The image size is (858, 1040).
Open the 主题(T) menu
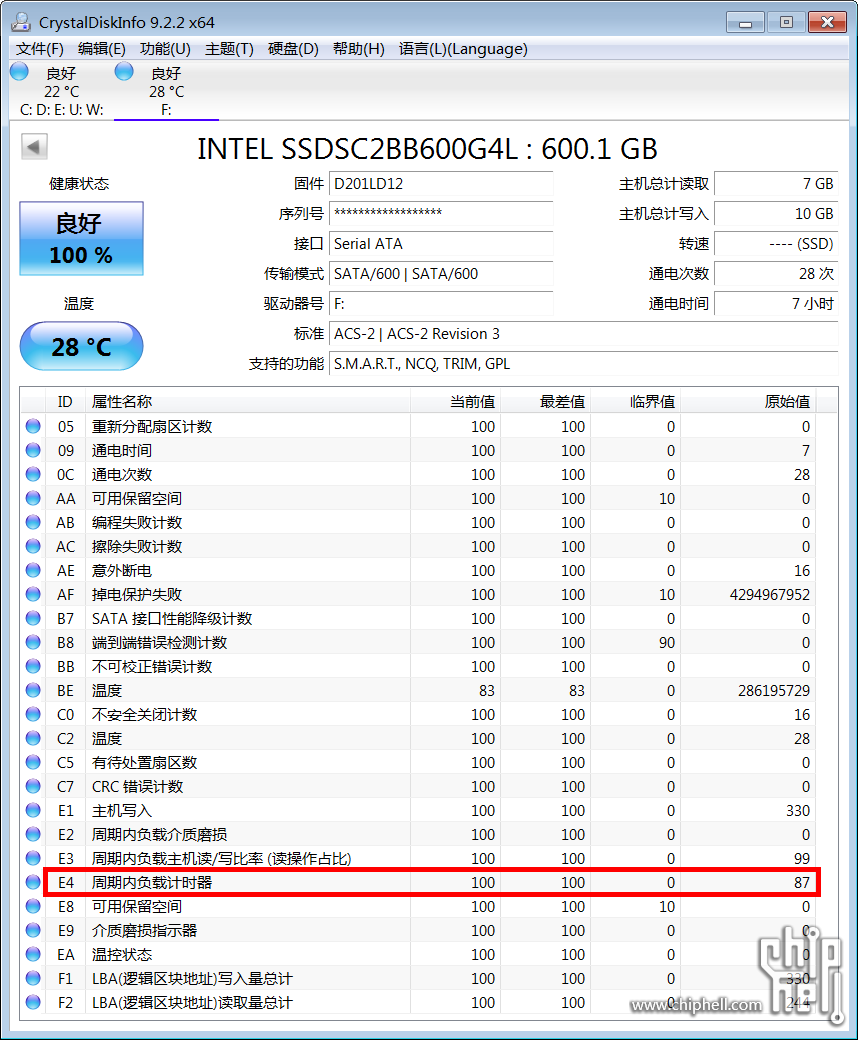click(x=229, y=49)
